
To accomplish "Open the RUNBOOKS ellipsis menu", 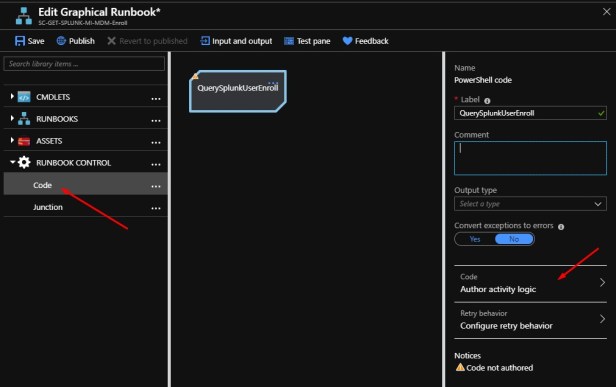I will click(156, 121).
